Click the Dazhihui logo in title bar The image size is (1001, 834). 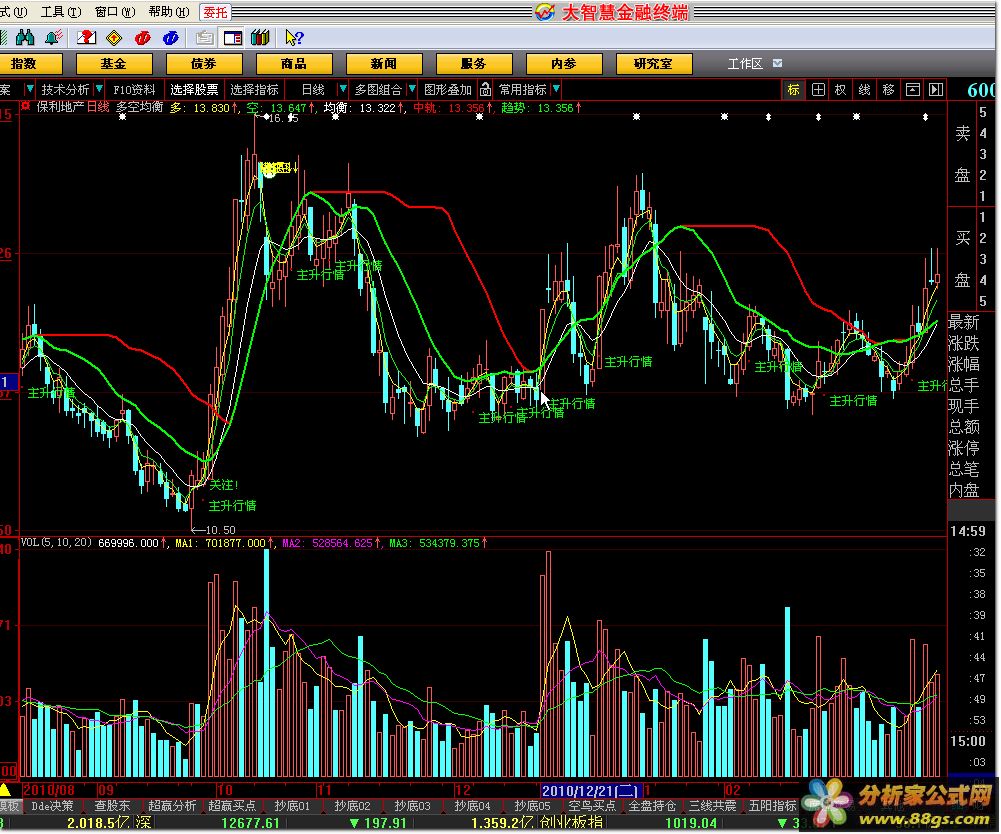point(545,11)
